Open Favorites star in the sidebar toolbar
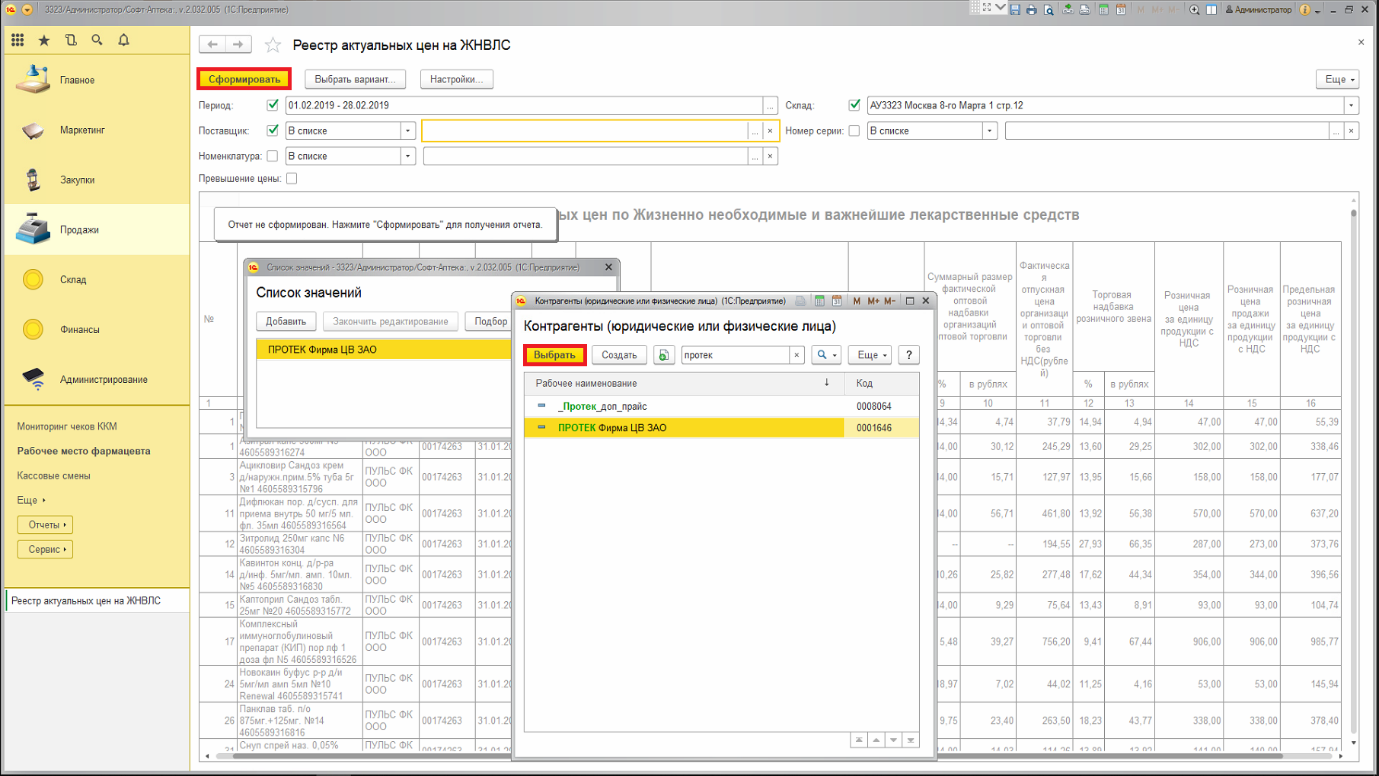This screenshot has height=776, width=1379. pos(44,40)
